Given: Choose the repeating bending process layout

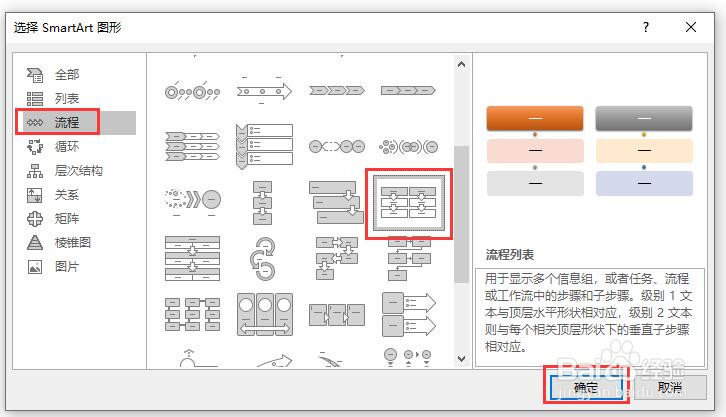Looking at the screenshot, I should tap(409, 258).
